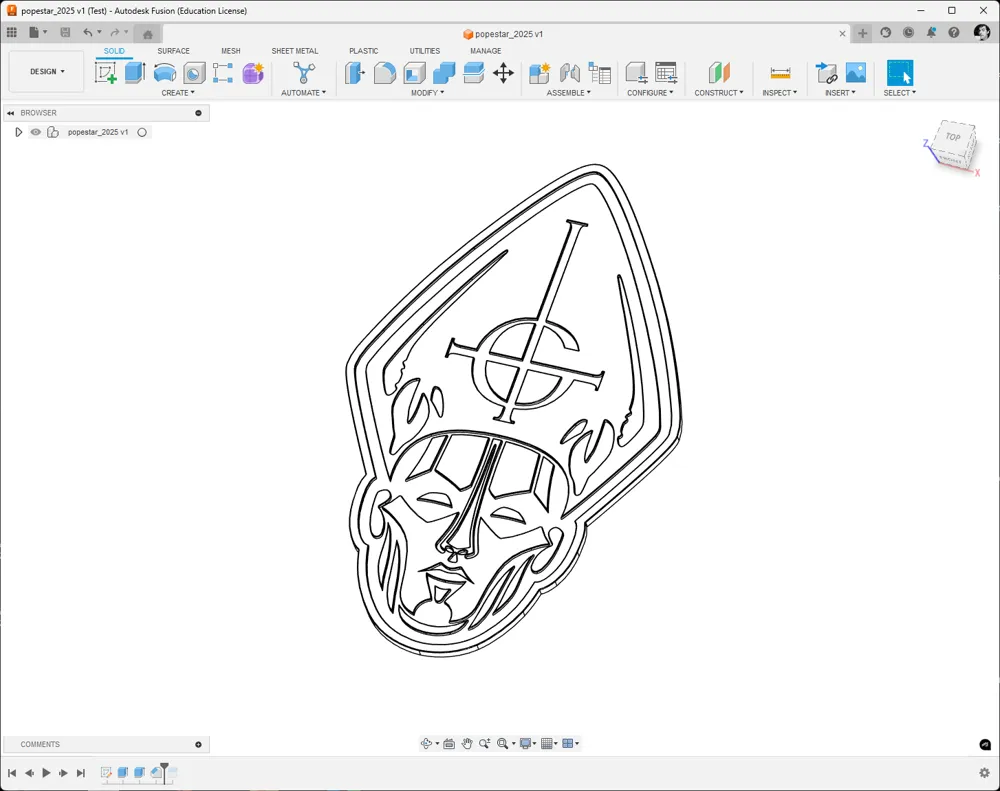Expand the popestar_2025 v1 tree node
1000x791 pixels.
click(x=18, y=132)
